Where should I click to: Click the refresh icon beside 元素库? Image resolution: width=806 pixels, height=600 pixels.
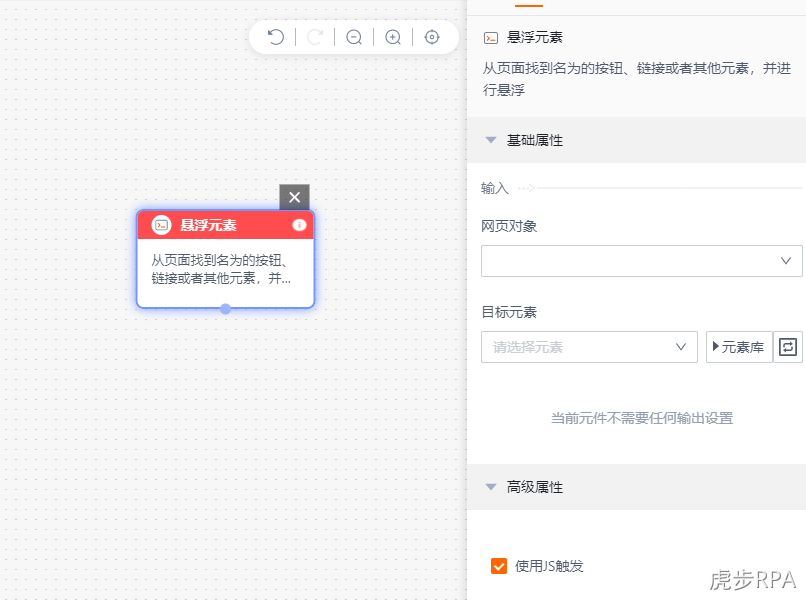(787, 347)
